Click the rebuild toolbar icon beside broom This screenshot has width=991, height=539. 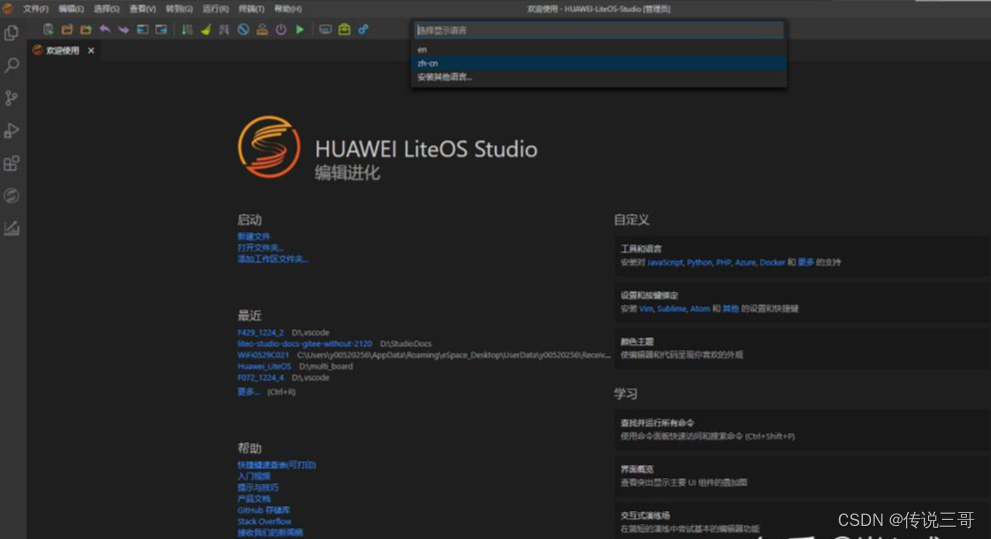224,29
